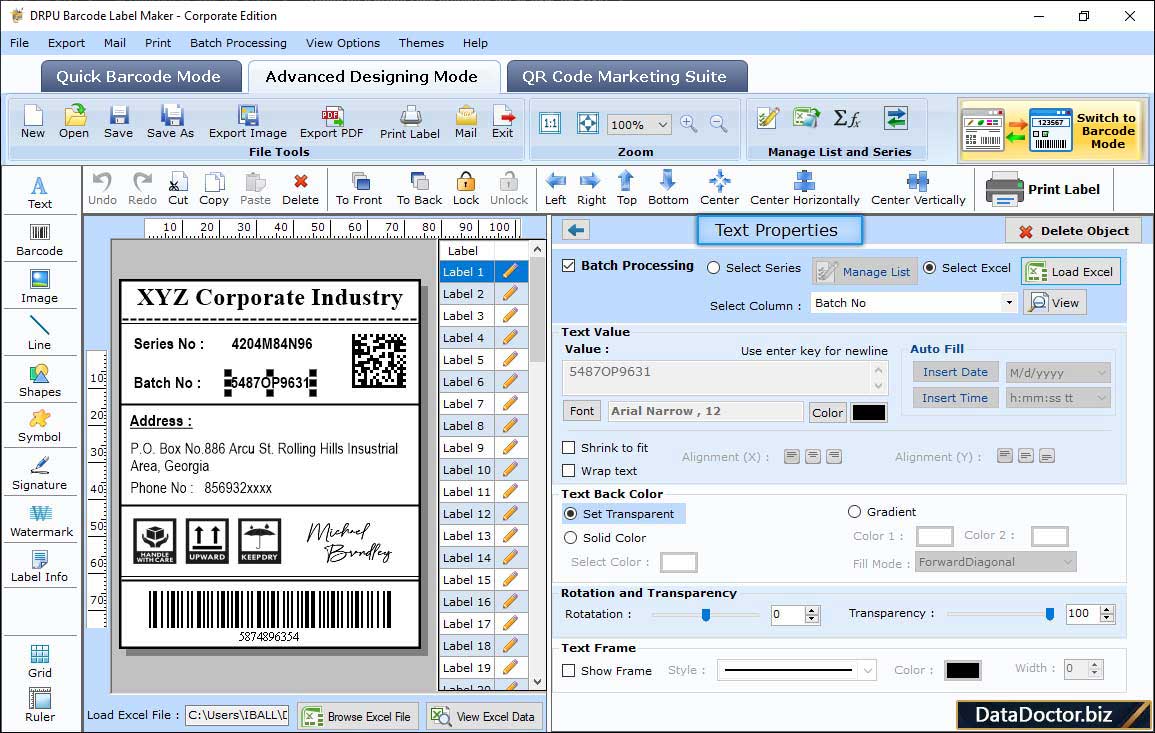
Task: Toggle the Grid display
Action: tap(40, 661)
